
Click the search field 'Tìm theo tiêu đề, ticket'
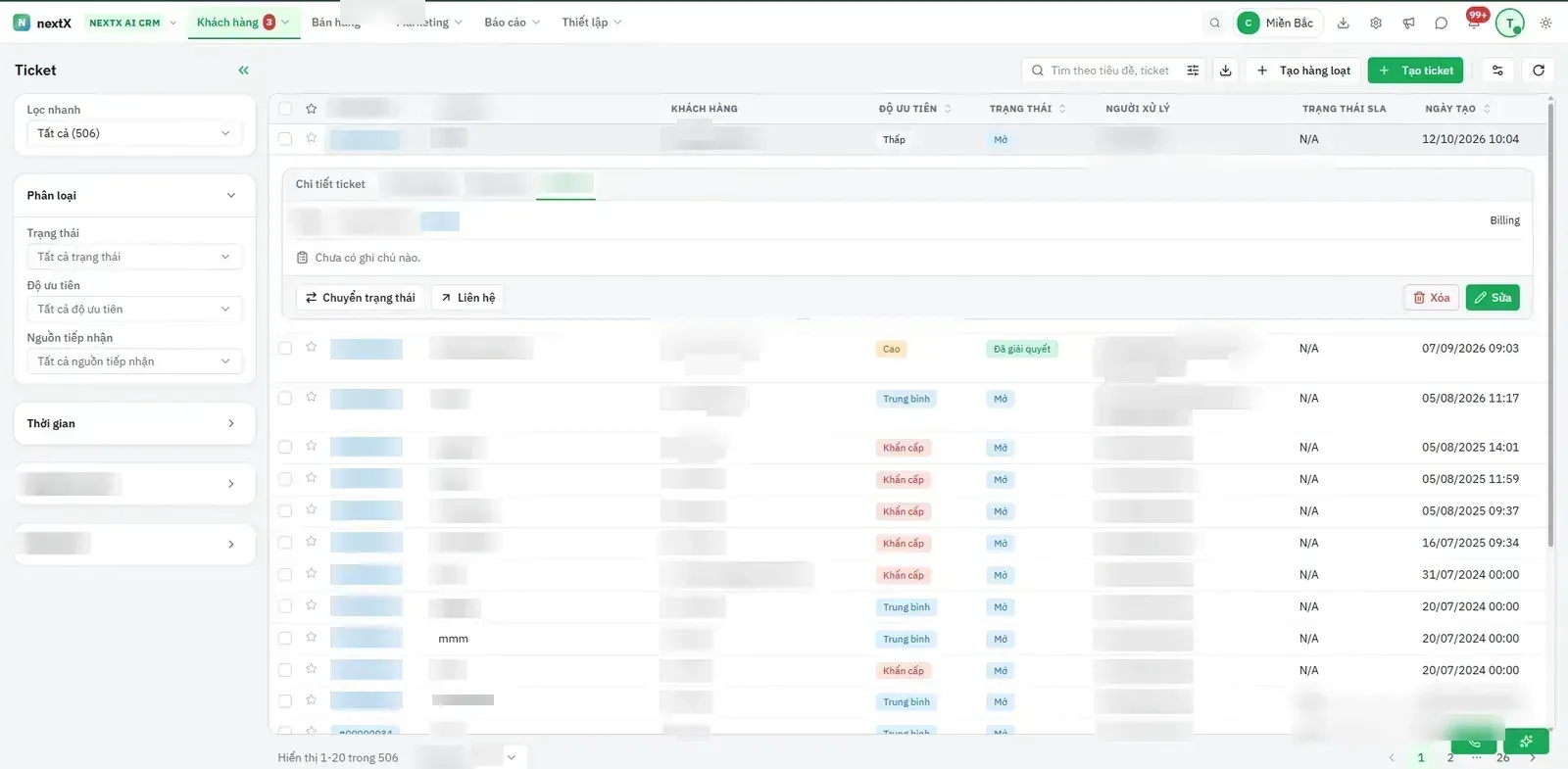click(x=1109, y=71)
